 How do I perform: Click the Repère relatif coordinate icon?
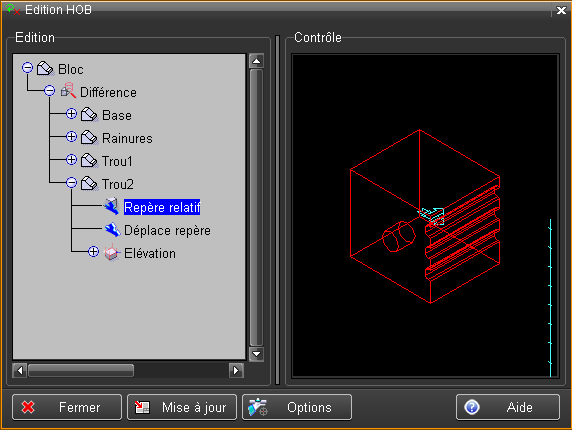(112, 206)
